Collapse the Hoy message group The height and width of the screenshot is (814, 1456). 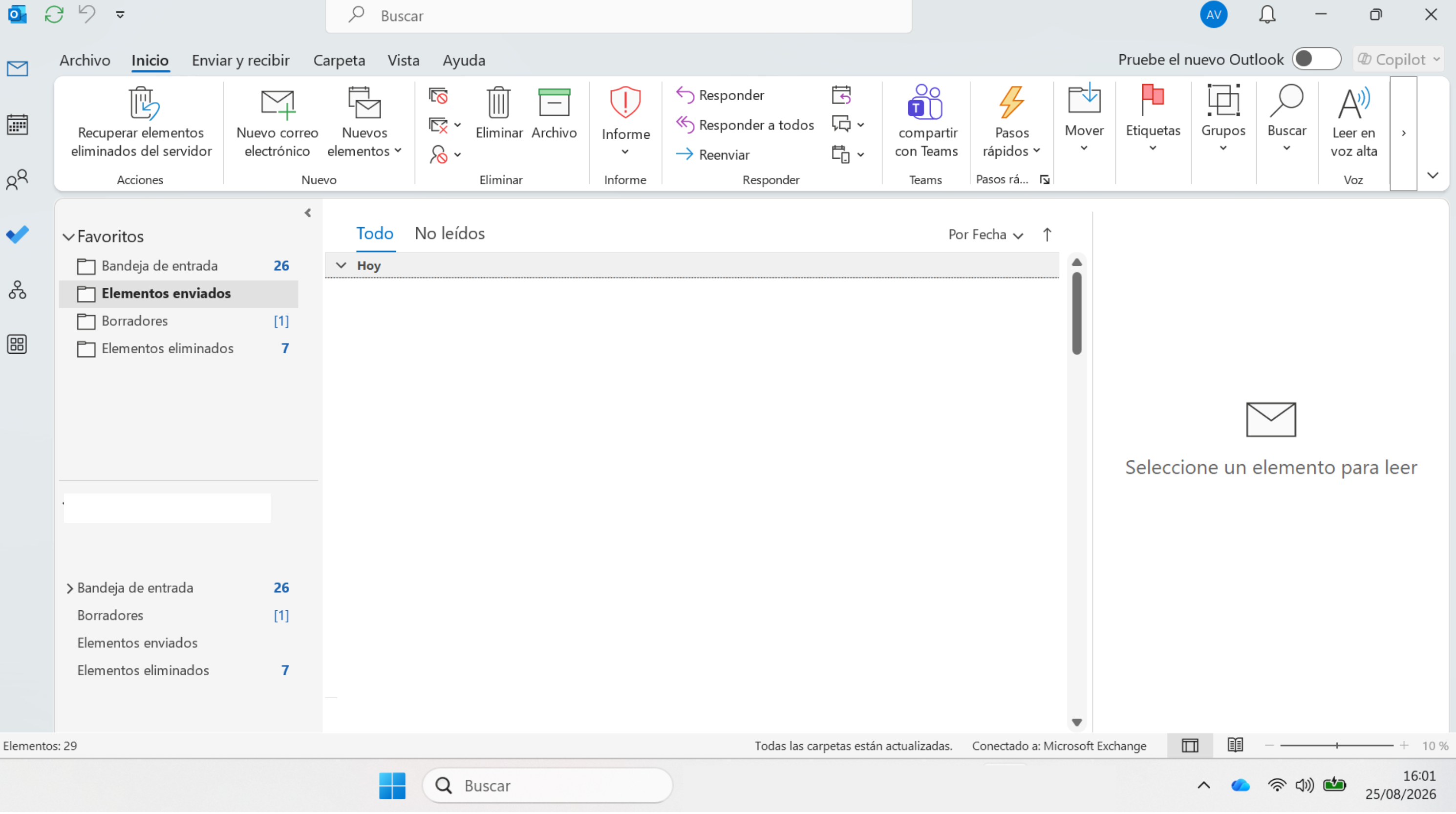coord(341,266)
